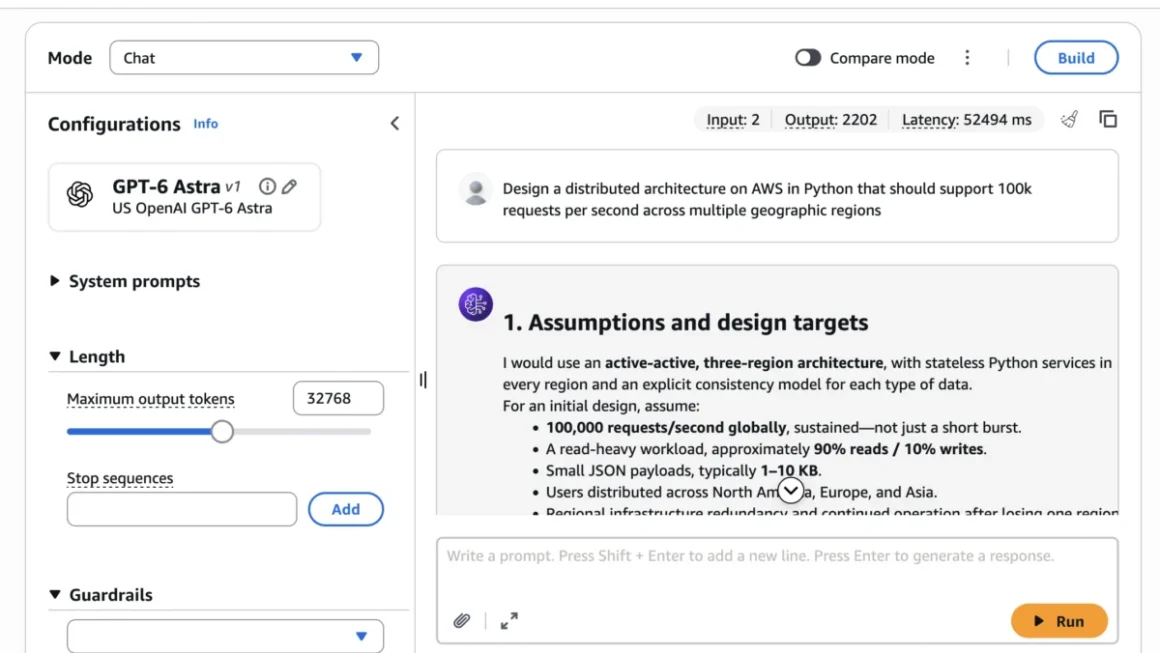Click the scroll-down chevron circle in response
Screen dimensions: 1160x653
tap(790, 490)
